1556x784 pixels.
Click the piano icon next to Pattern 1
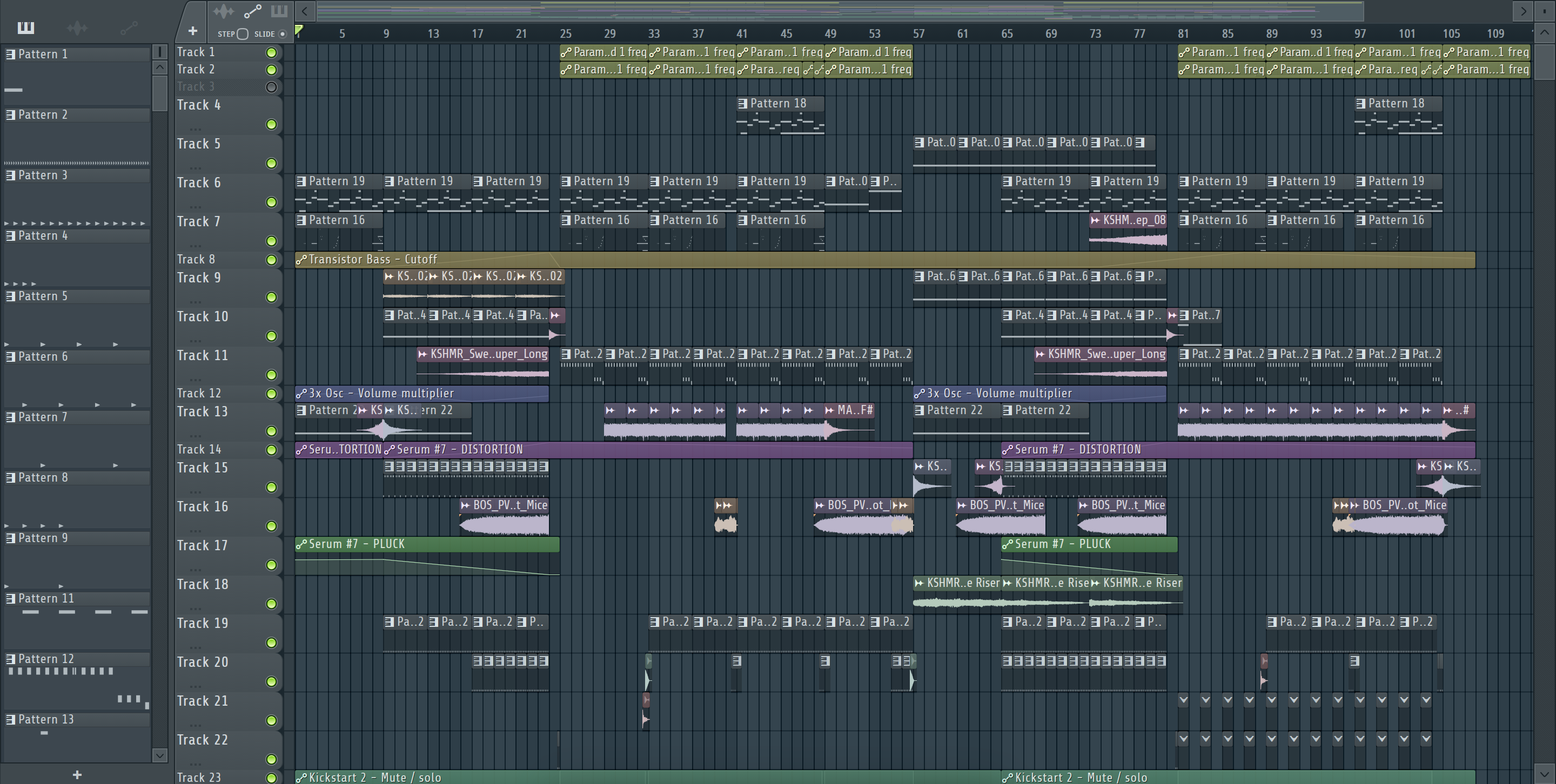pyautogui.click(x=10, y=55)
